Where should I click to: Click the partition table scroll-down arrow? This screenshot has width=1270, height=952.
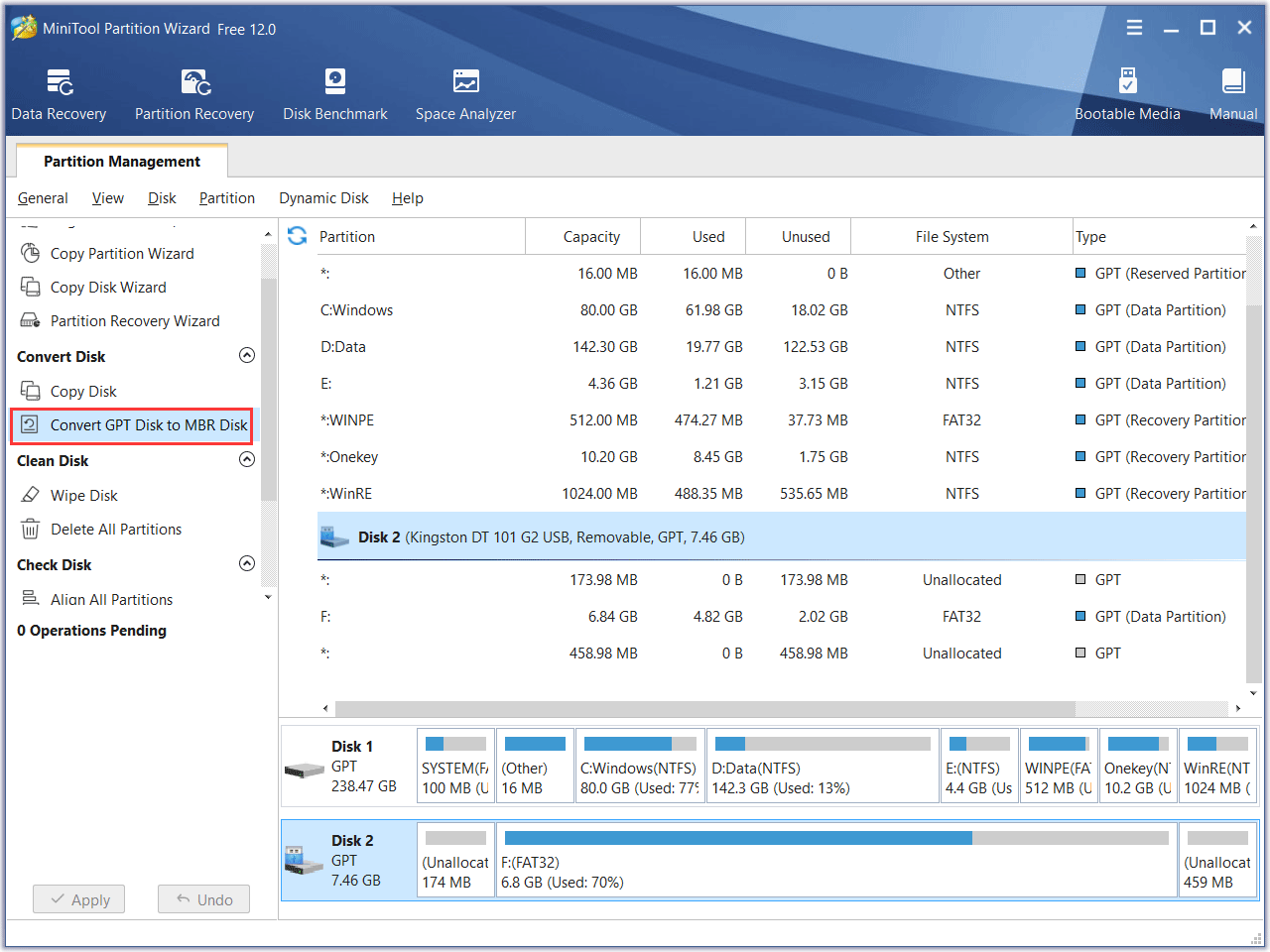pos(1253,693)
